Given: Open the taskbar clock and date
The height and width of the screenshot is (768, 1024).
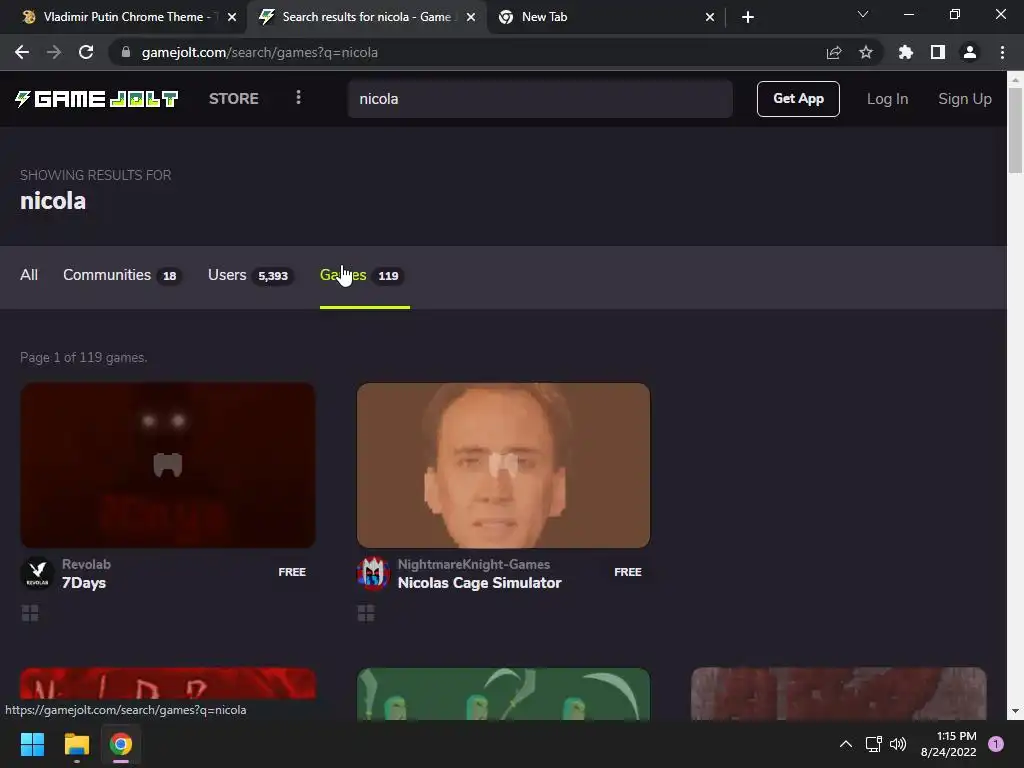Looking at the screenshot, I should click(948, 744).
